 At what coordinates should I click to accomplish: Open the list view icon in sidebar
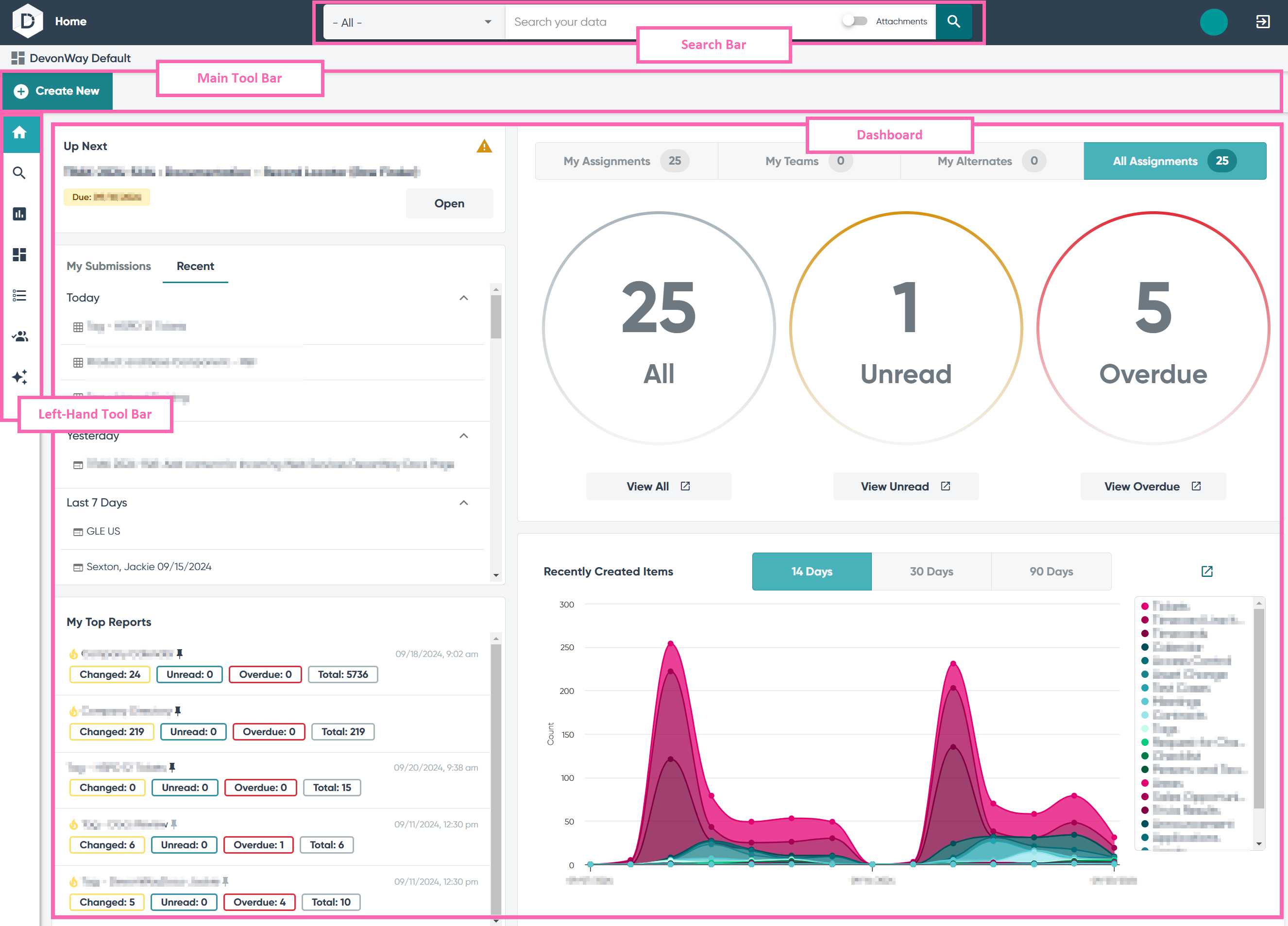point(19,295)
